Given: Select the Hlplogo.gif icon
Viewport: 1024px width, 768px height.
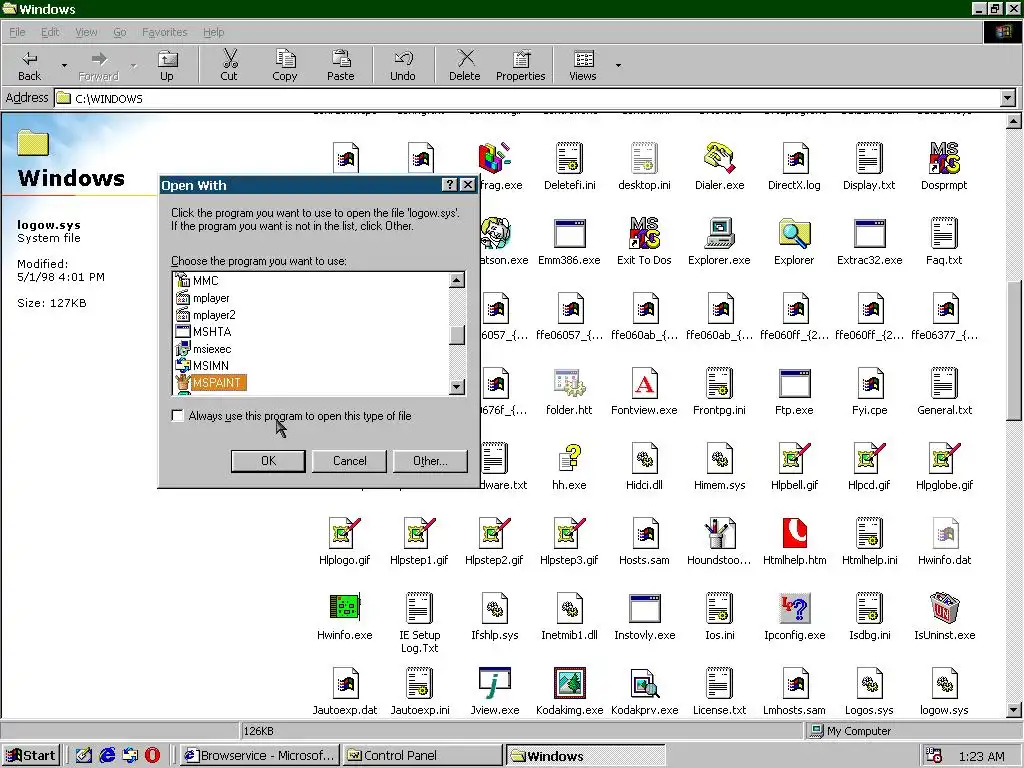Looking at the screenshot, I should point(344,533).
